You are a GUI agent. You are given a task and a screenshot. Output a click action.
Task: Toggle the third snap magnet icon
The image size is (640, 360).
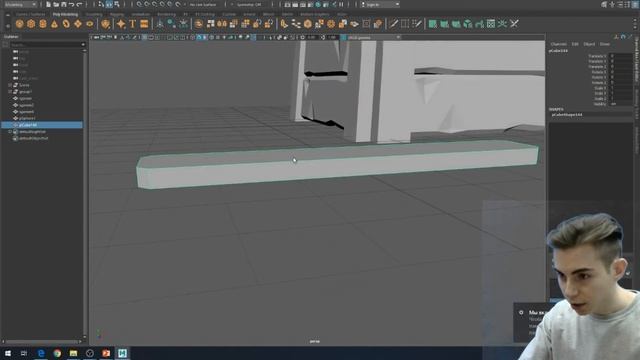coord(155,4)
